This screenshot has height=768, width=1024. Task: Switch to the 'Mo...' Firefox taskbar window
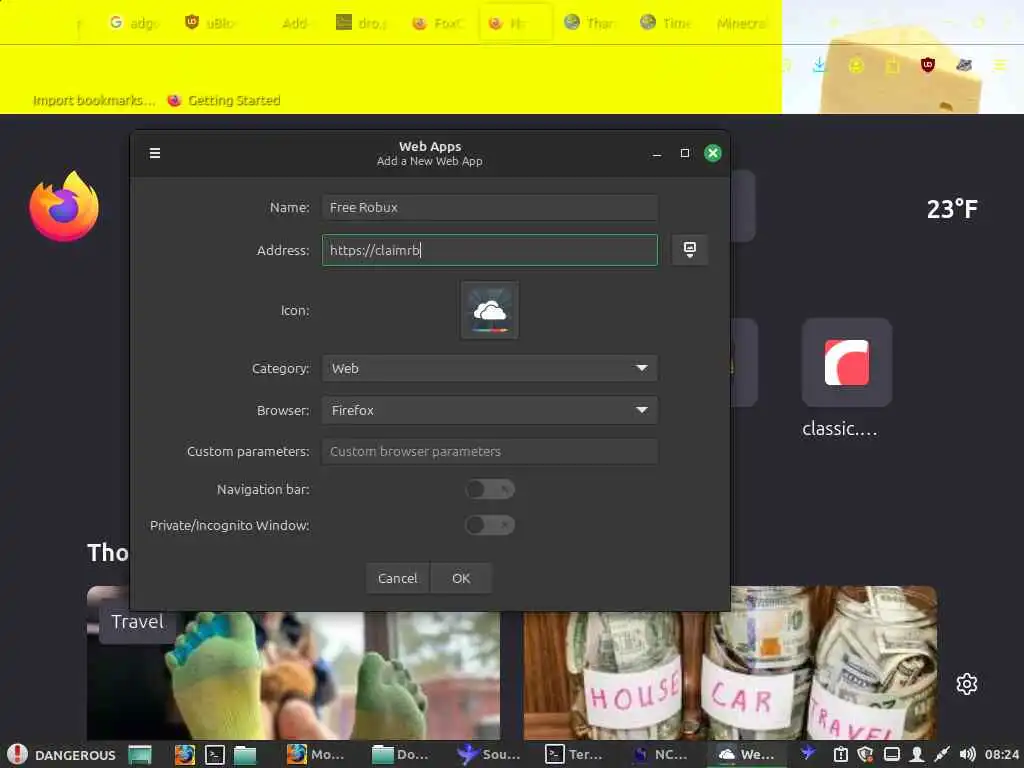tap(316, 754)
